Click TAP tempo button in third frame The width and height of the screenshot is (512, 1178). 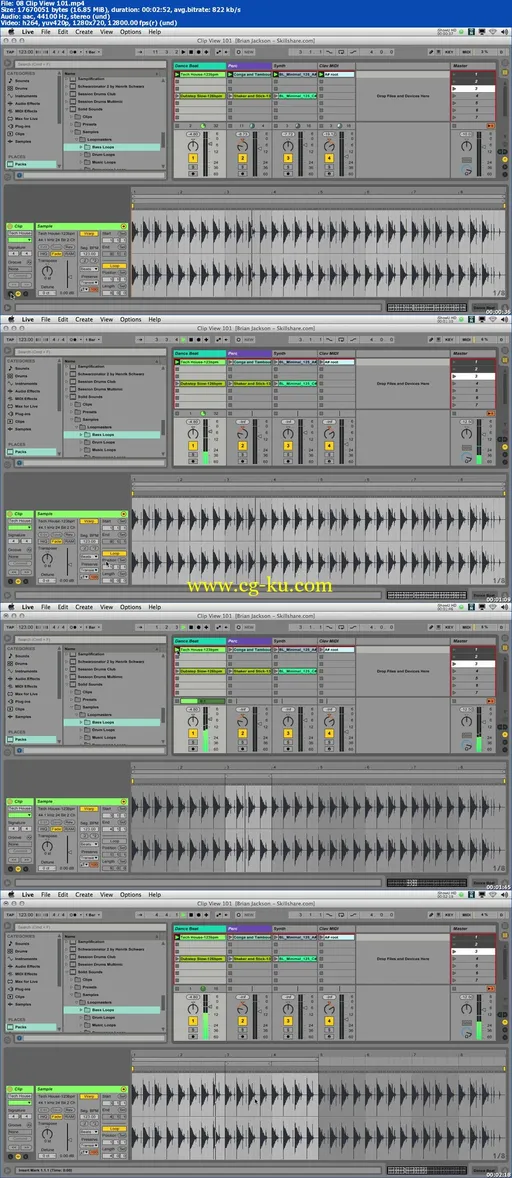tap(10, 628)
